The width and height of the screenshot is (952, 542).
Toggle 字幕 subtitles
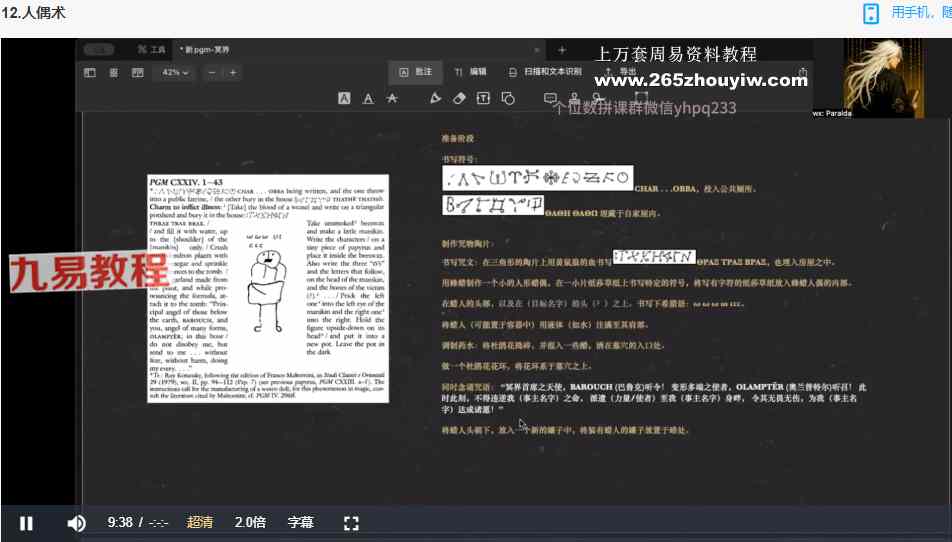tap(301, 523)
